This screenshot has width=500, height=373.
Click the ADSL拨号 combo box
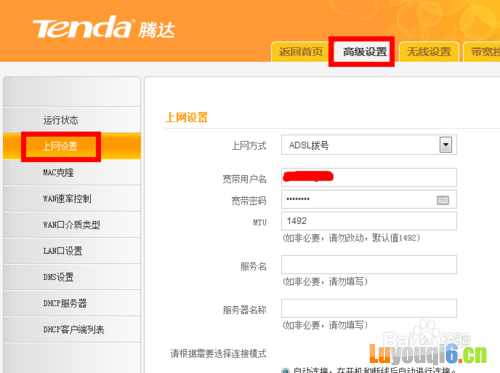tap(369, 145)
